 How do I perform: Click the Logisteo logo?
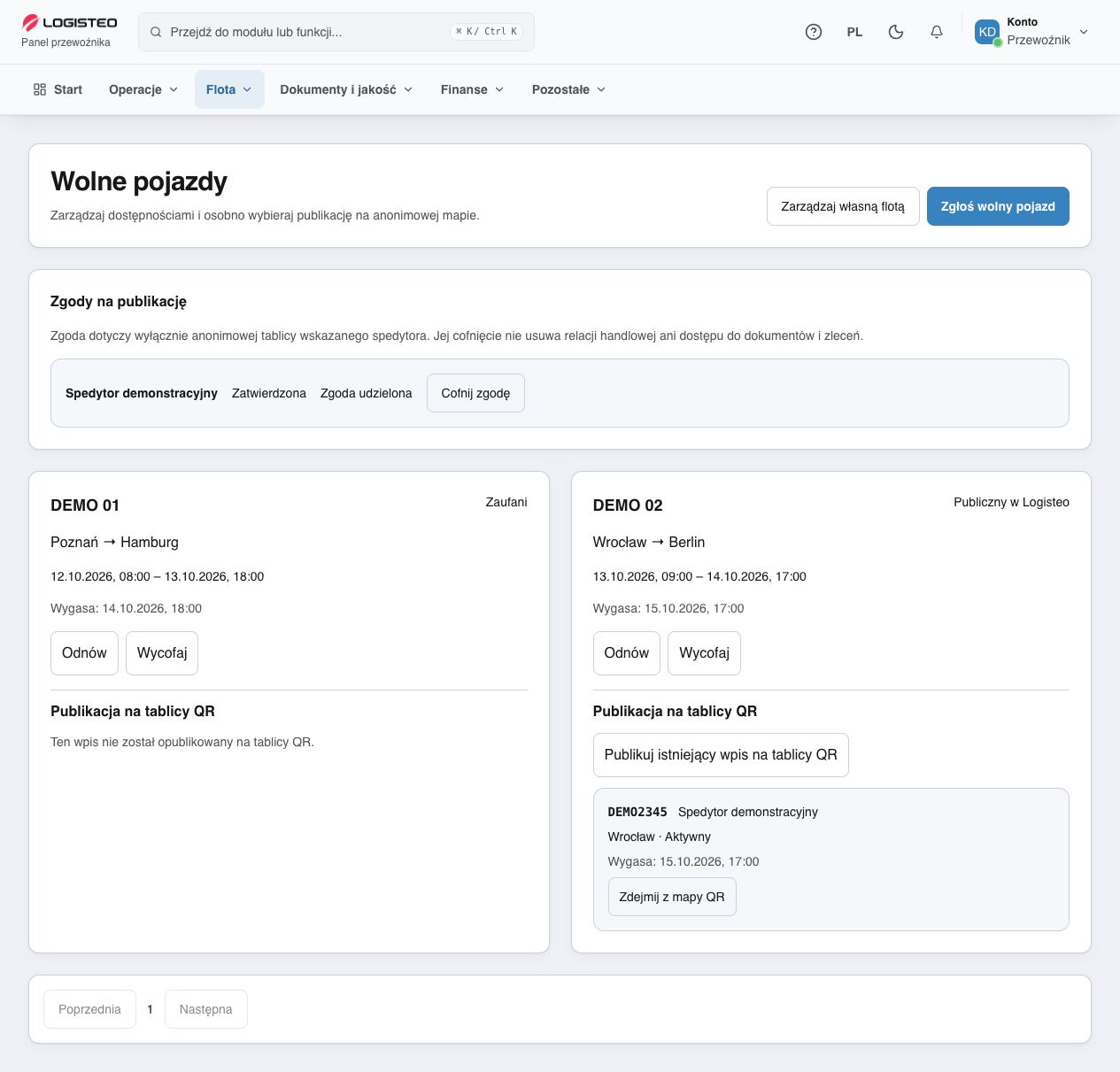69,22
